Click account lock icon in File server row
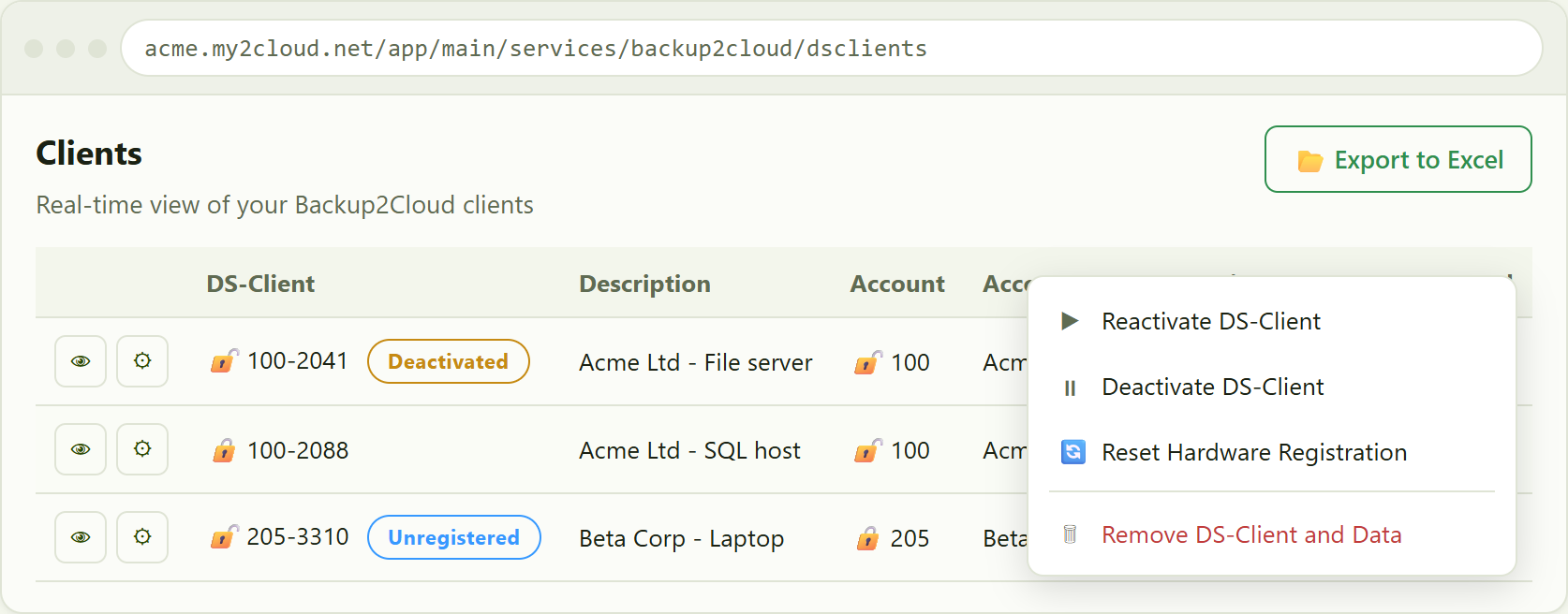Viewport: 1568px width, 614px height. [867, 362]
